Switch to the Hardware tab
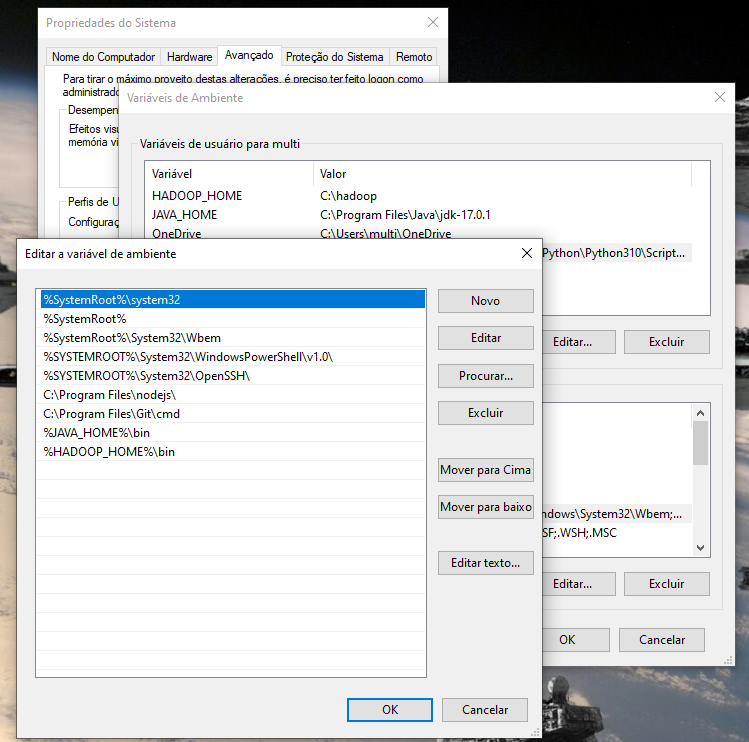Image resolution: width=749 pixels, height=742 pixels. coord(189,57)
